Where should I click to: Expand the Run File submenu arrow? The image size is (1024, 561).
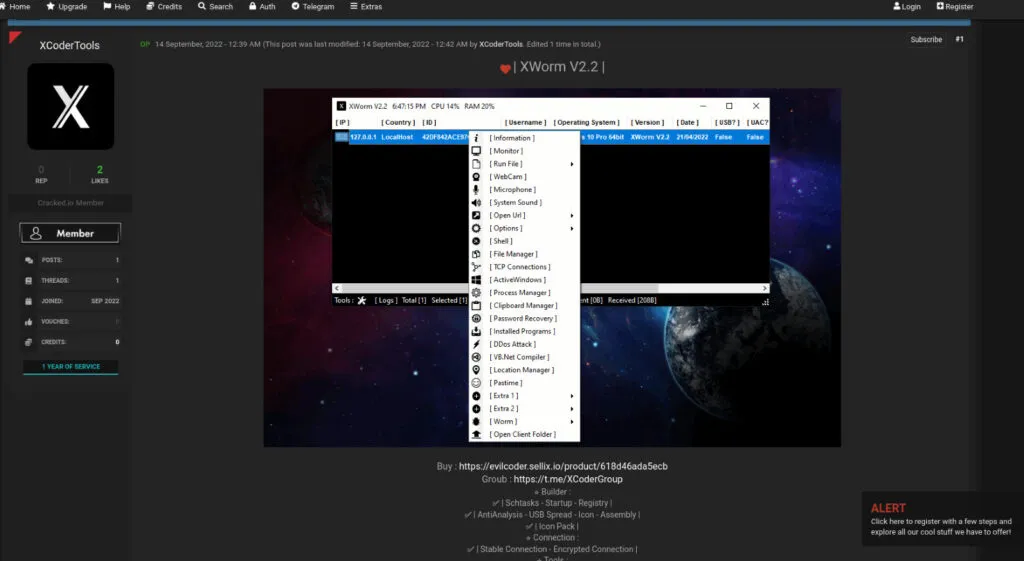click(x=571, y=164)
